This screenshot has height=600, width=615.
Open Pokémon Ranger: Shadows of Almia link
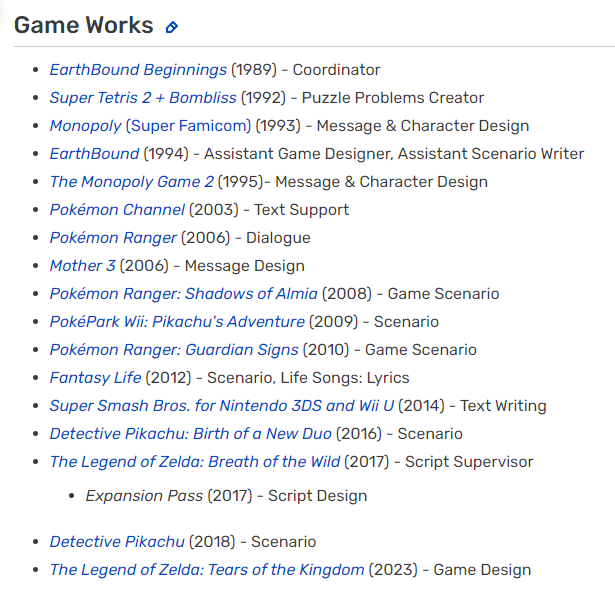[184, 294]
